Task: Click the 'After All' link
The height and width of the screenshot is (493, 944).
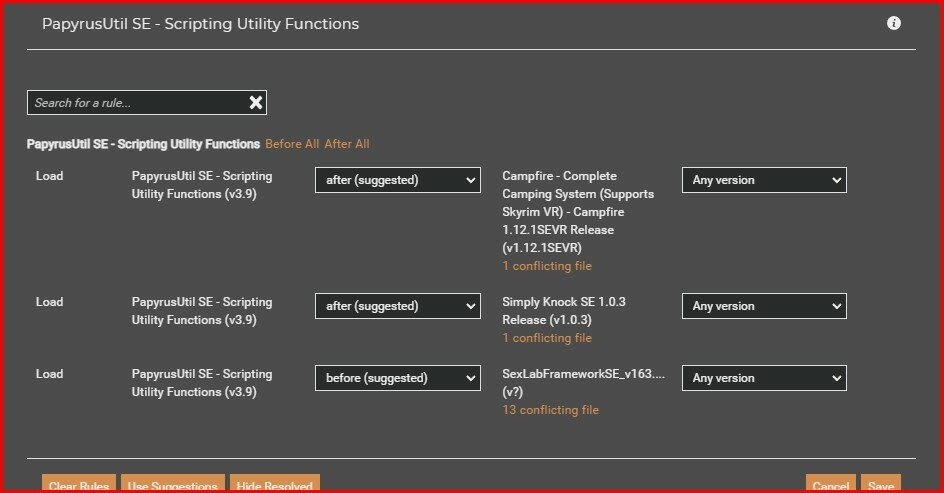Action: point(347,144)
